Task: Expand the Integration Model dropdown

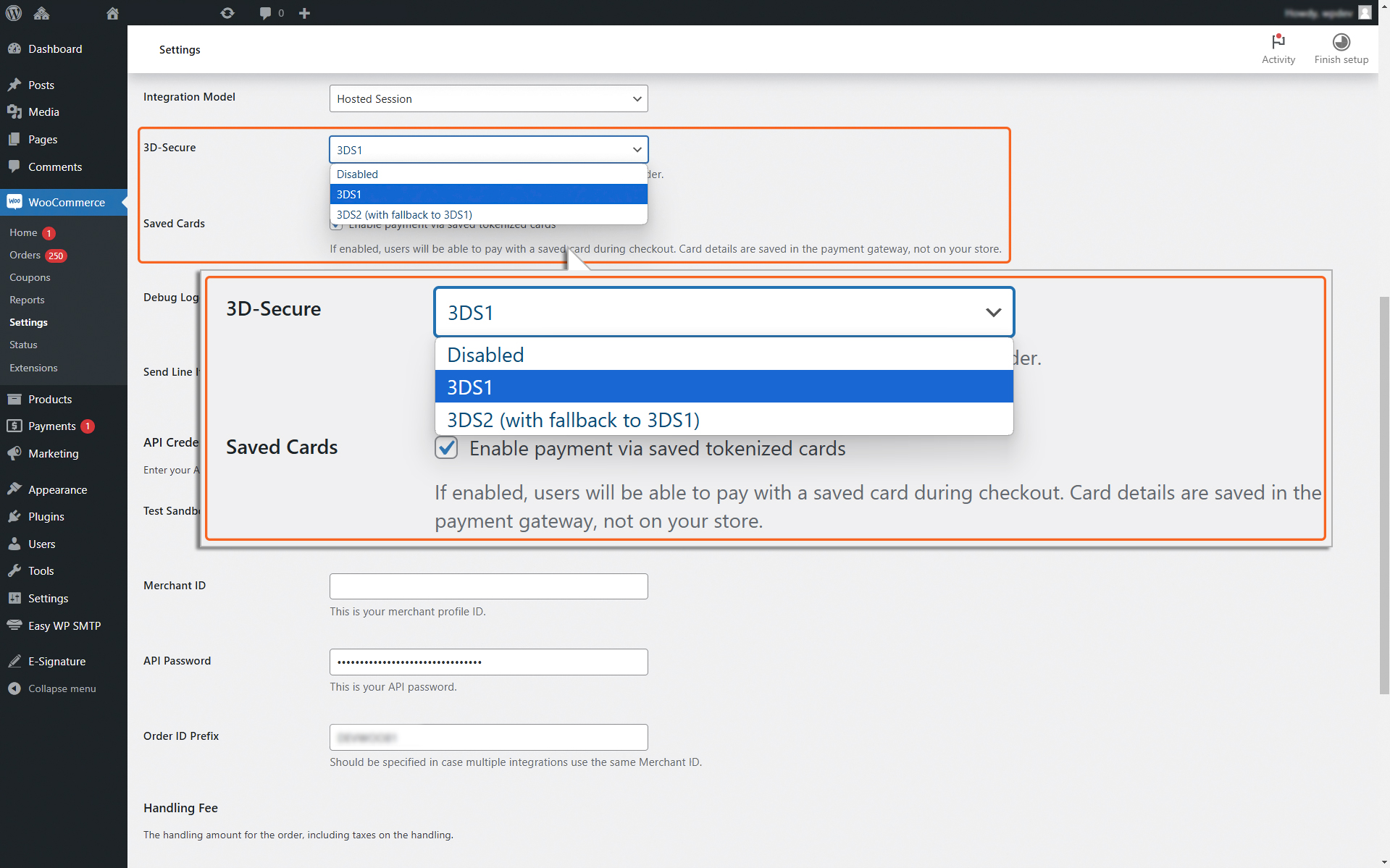Action: (488, 98)
